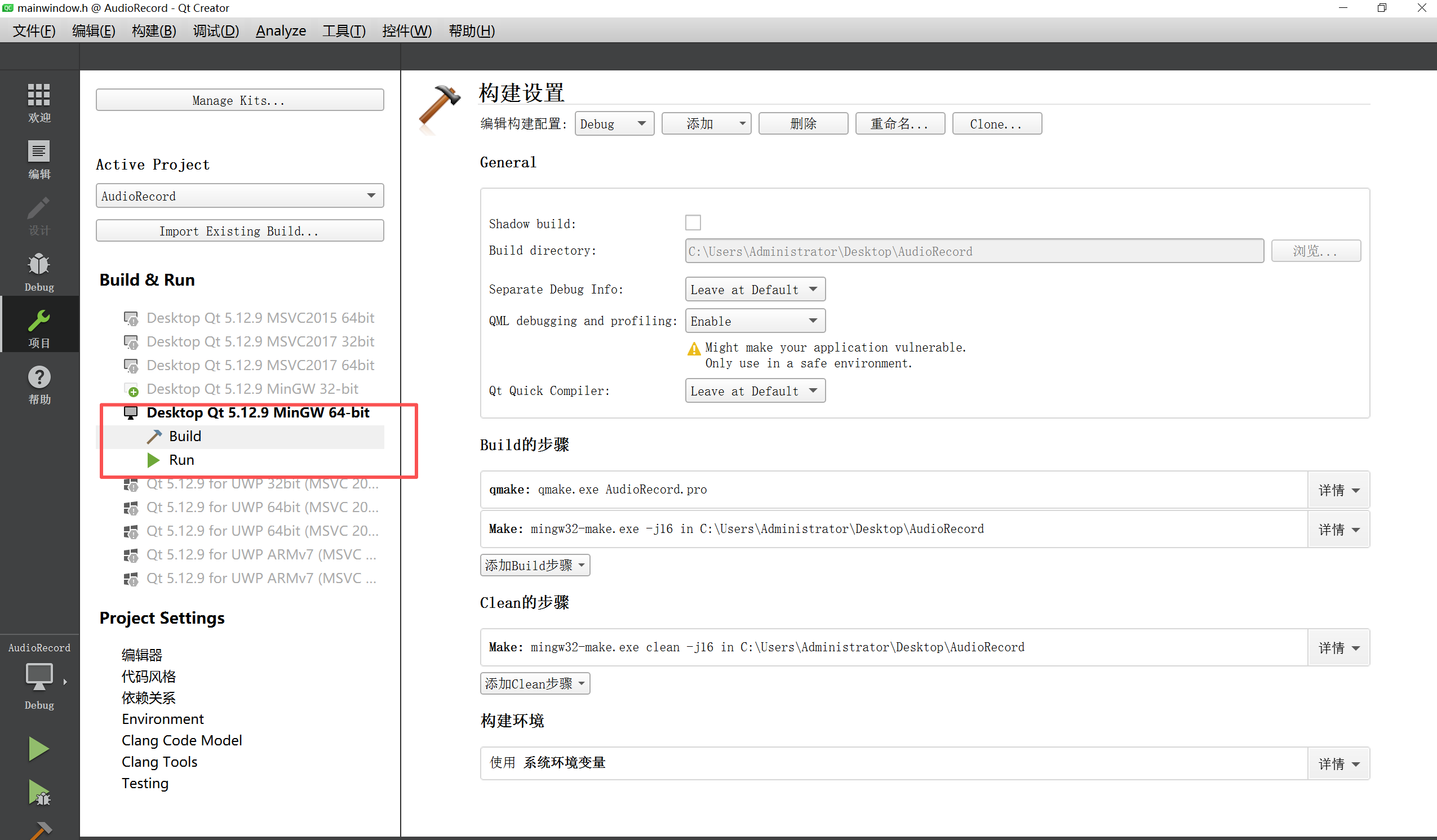The image size is (1437, 840).
Task: Select Build under MinGW 64-bit kit
Action: 185,436
